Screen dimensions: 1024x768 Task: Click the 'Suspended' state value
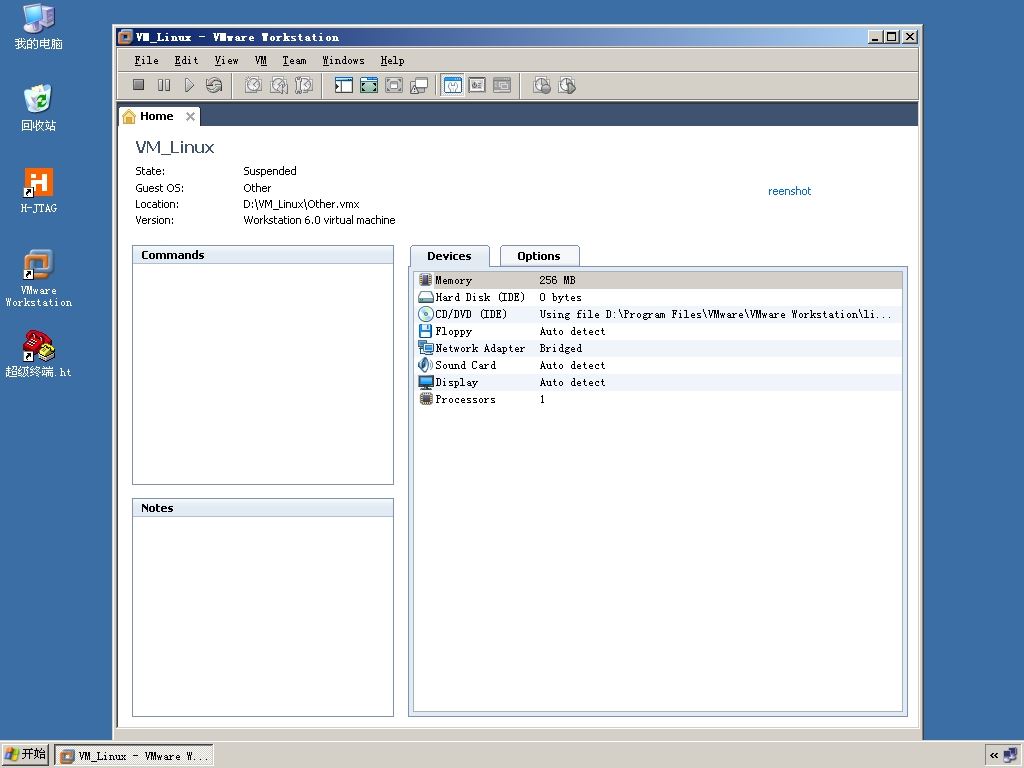(x=270, y=171)
